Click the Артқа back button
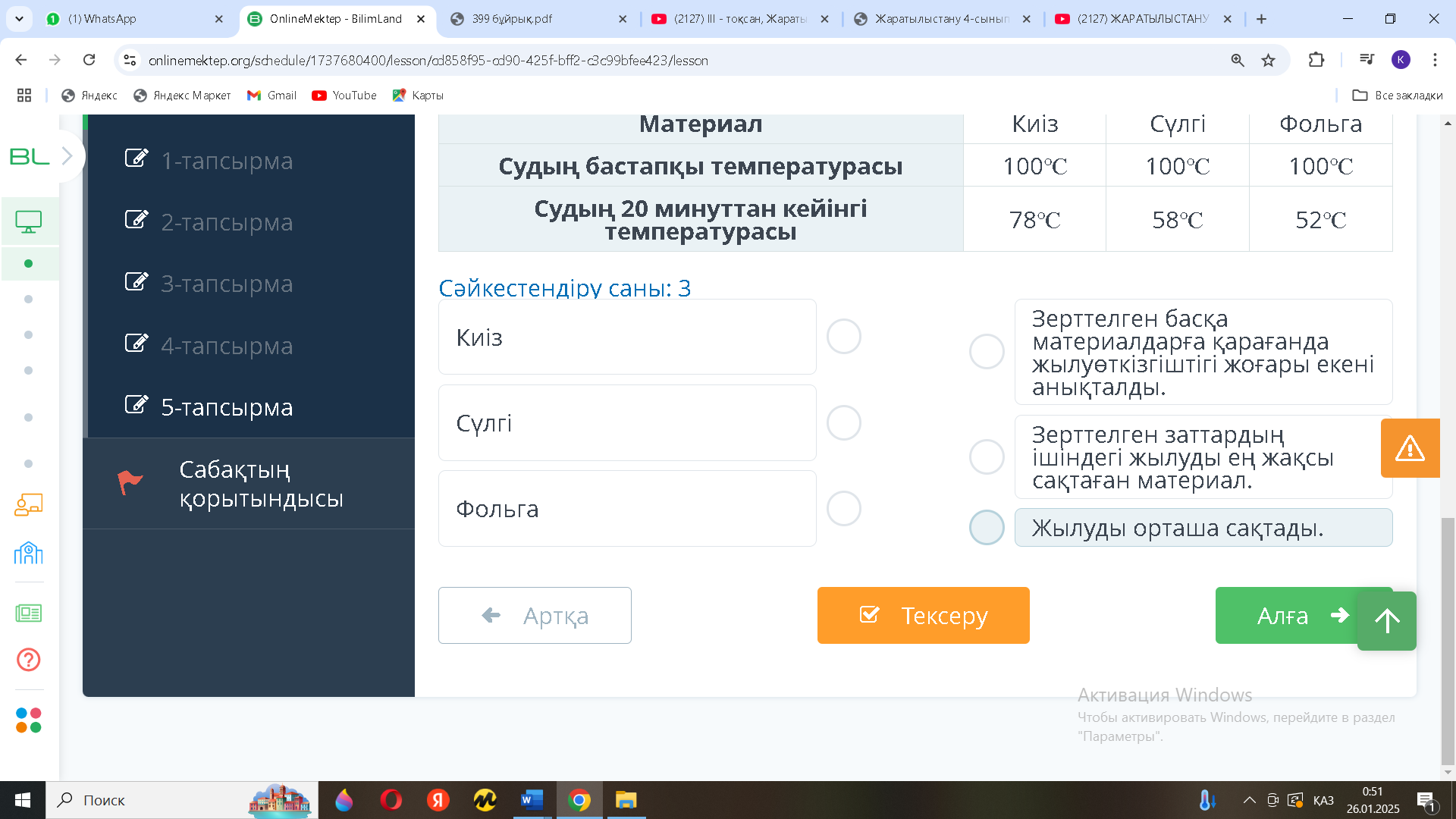The height and width of the screenshot is (819, 1456). [535, 615]
